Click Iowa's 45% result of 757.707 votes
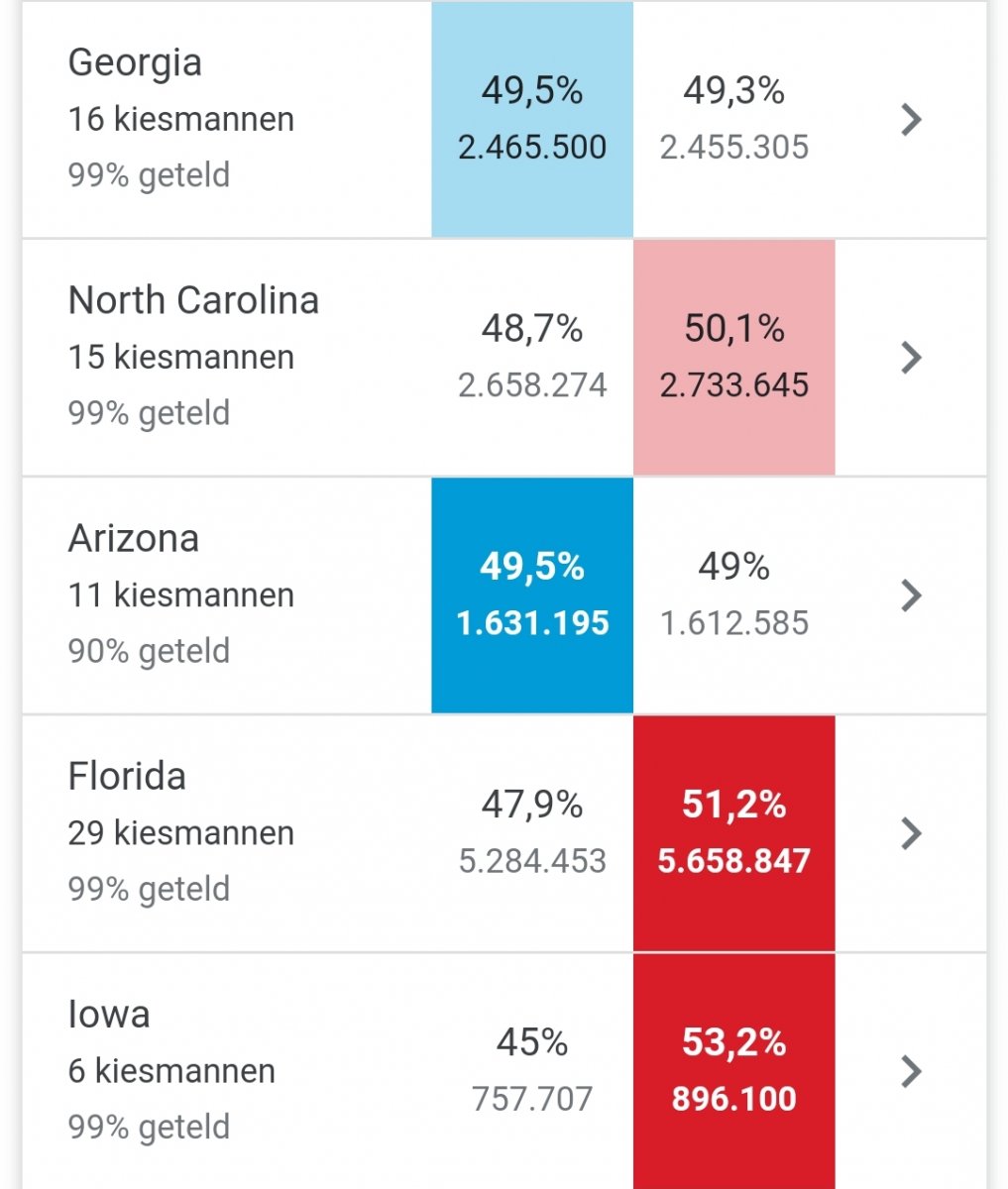The width and height of the screenshot is (1008, 1189). pos(532,1070)
